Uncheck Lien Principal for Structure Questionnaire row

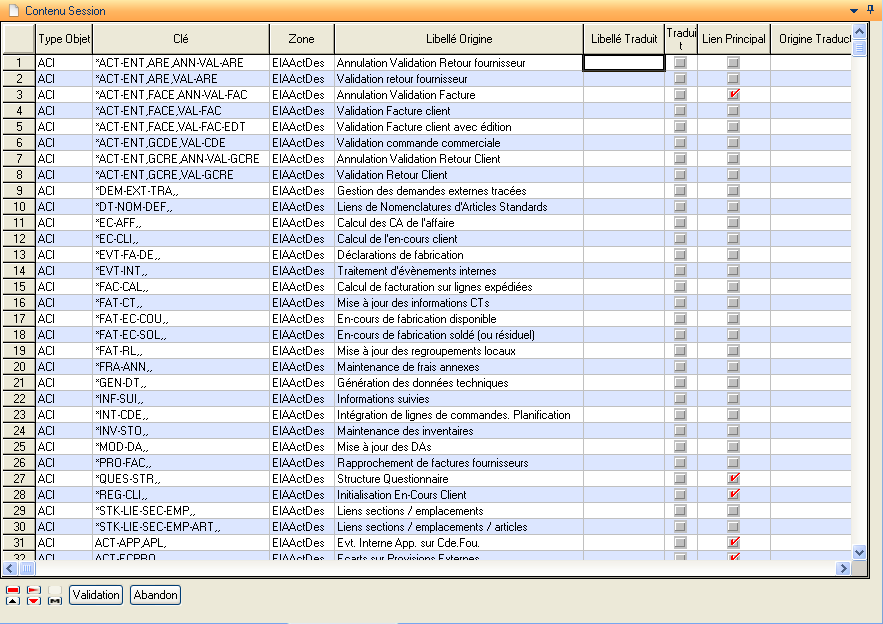click(x=733, y=479)
